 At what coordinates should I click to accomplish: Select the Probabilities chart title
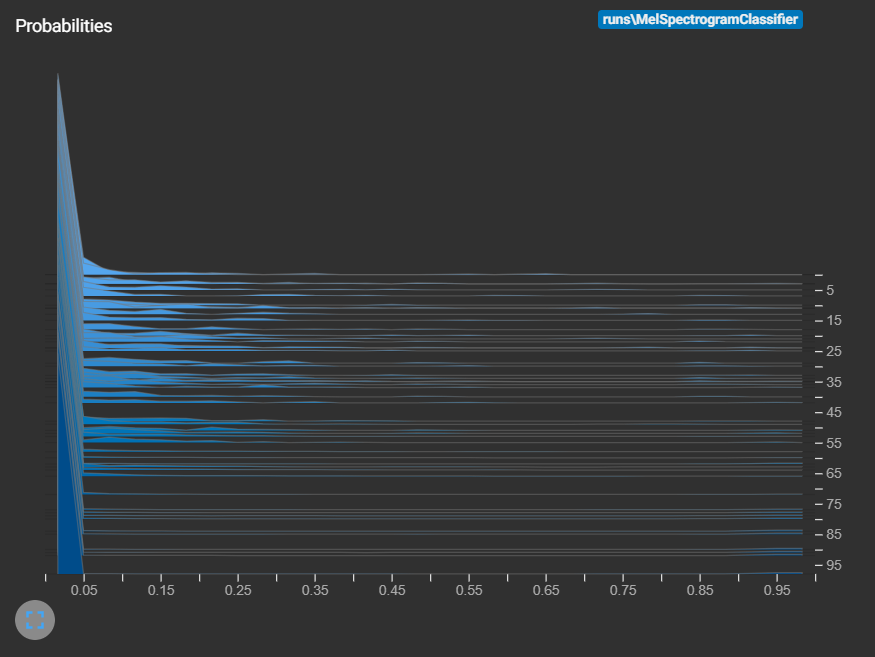[x=64, y=26]
